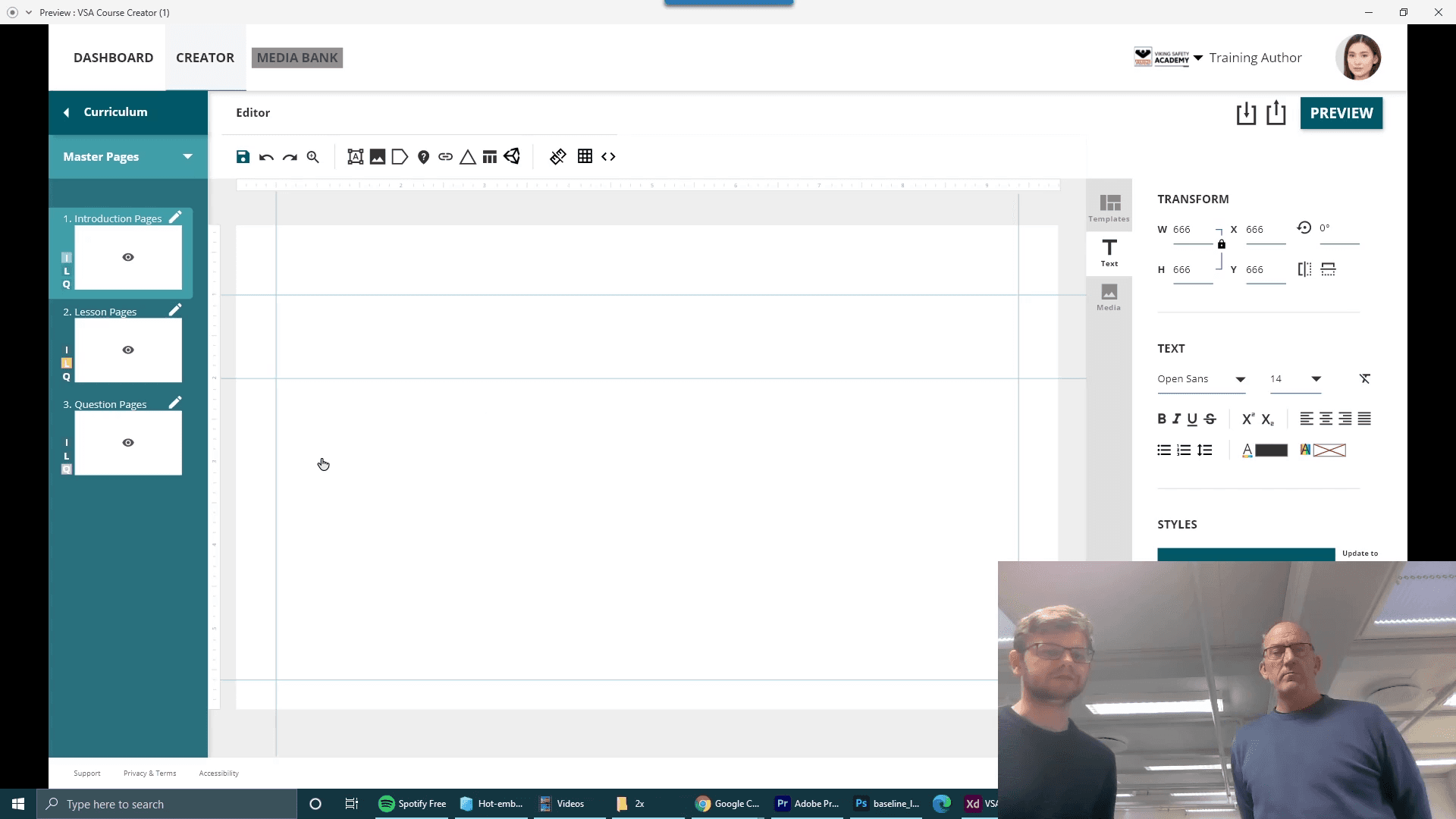Open the Accessibility footer link
Viewport: 1456px width, 819px height.
pyautogui.click(x=218, y=773)
